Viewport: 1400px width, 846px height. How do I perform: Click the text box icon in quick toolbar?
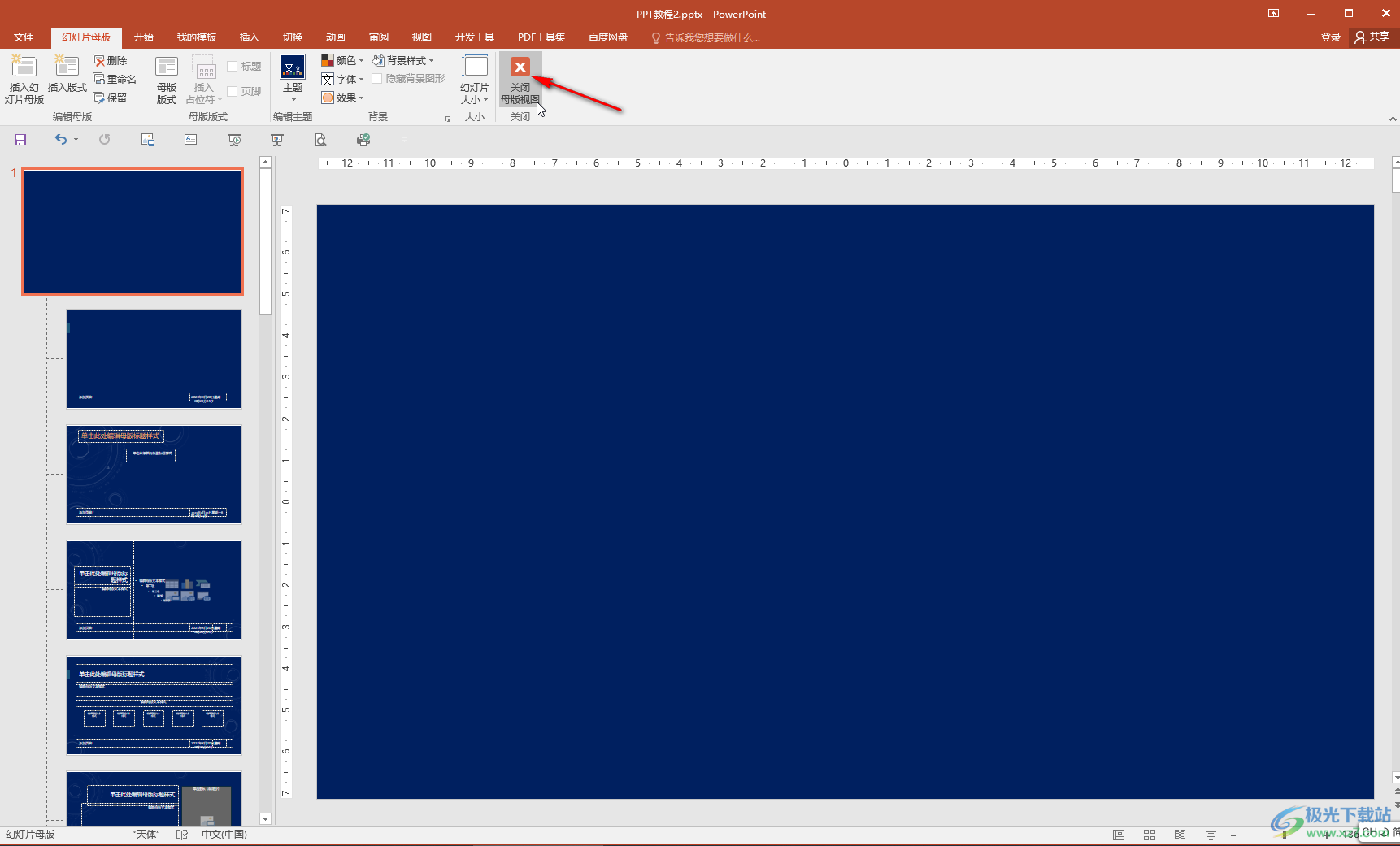(x=190, y=140)
